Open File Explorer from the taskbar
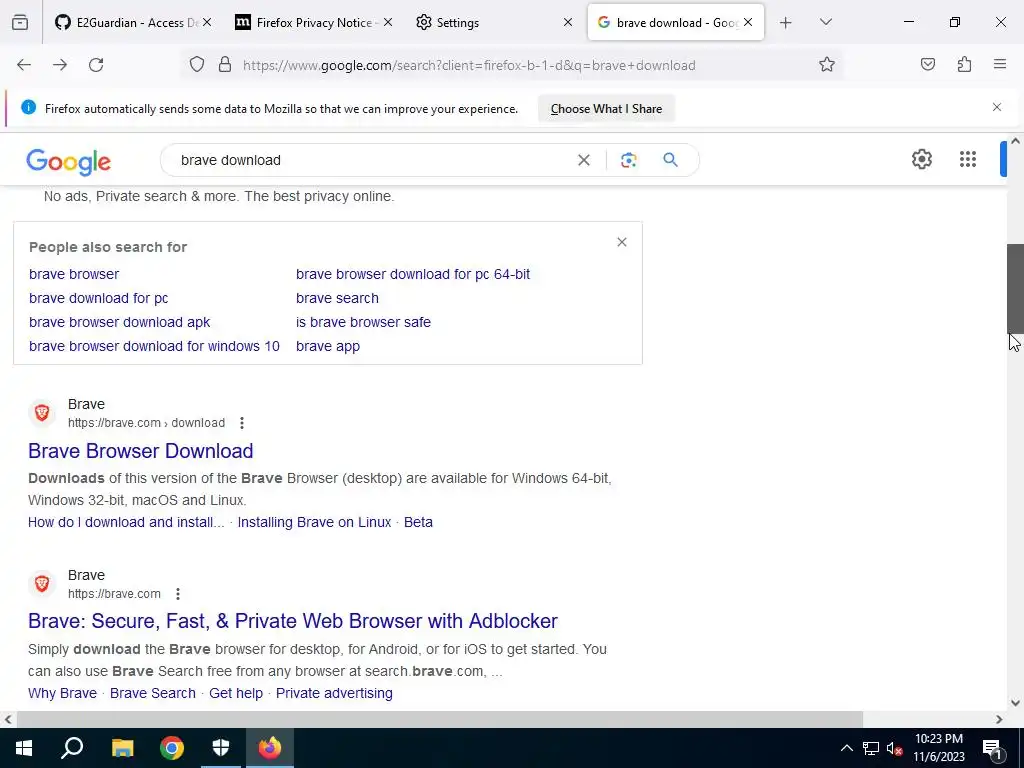Image resolution: width=1024 pixels, height=768 pixels. pos(122,748)
